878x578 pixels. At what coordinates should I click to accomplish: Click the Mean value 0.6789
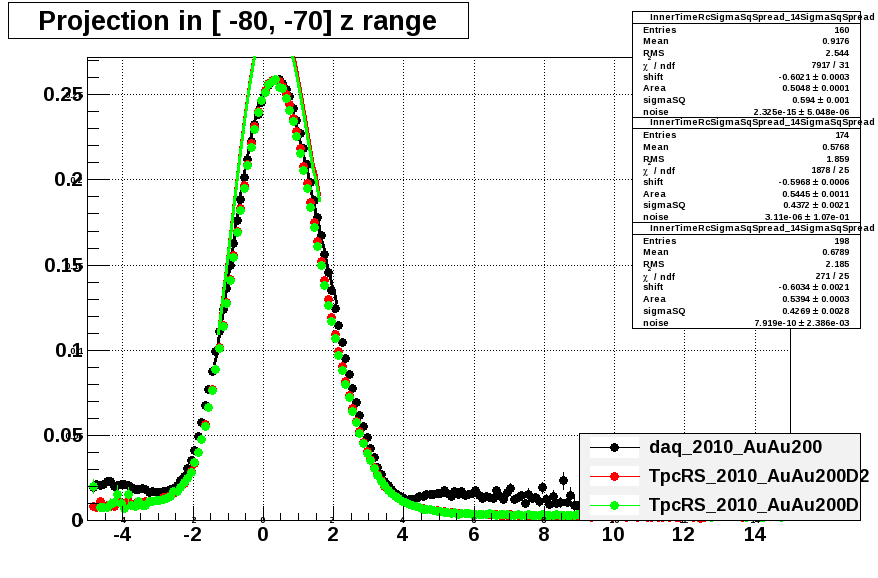[x=835, y=252]
